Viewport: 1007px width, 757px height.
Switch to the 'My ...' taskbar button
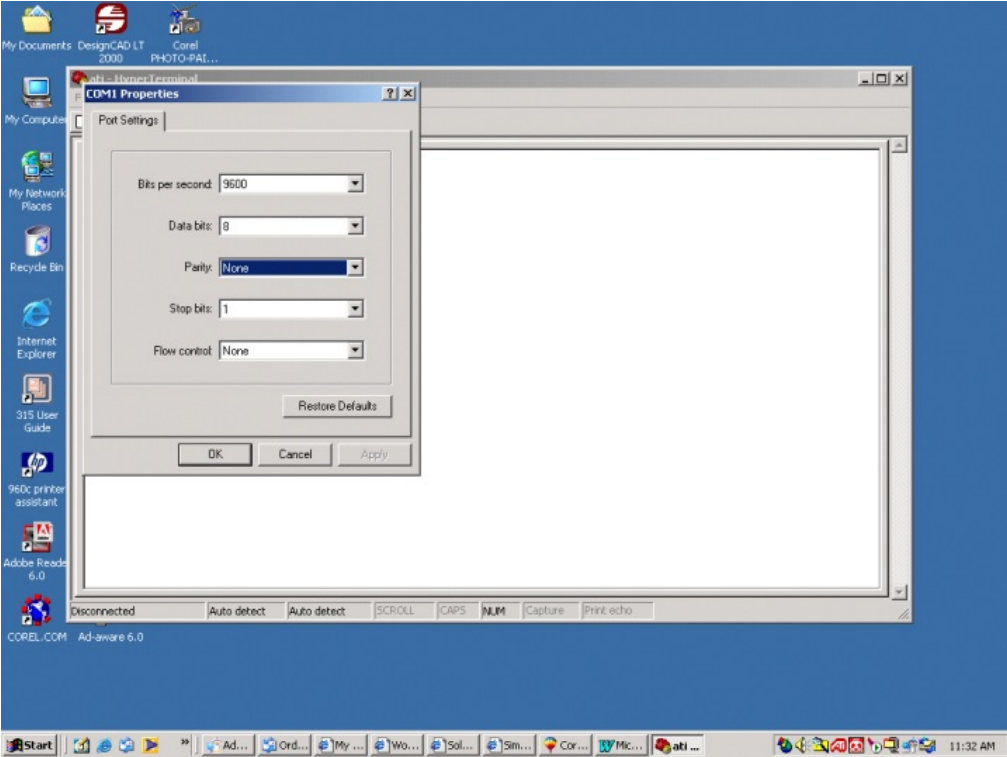coord(341,745)
